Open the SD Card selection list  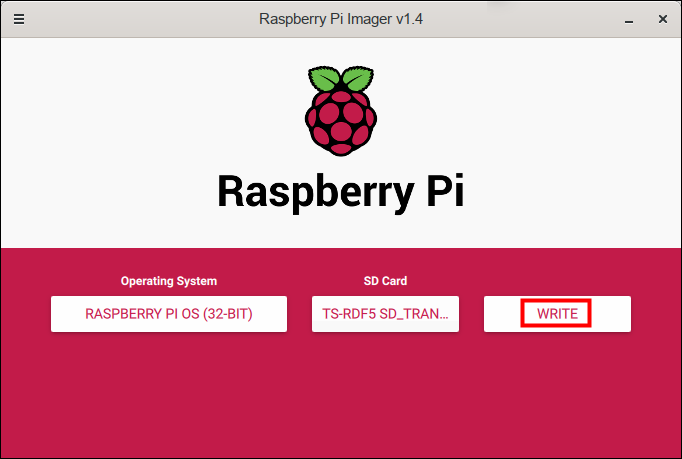[385, 314]
